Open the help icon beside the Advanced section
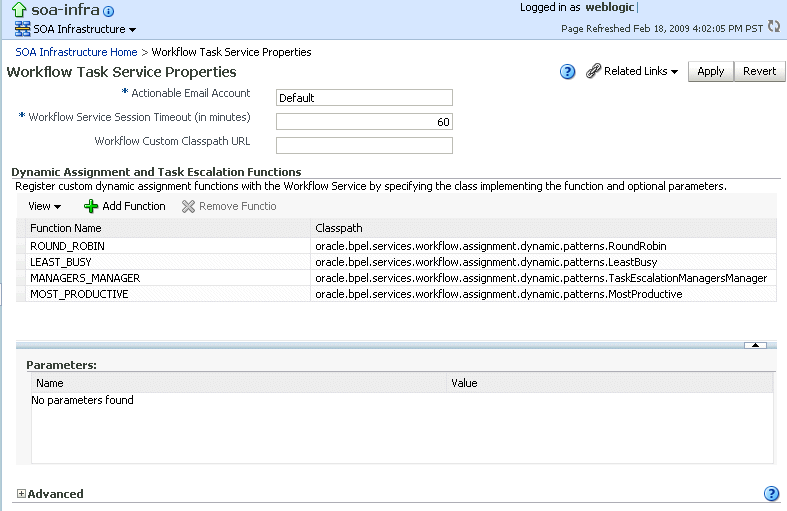787x511 pixels. point(771,493)
